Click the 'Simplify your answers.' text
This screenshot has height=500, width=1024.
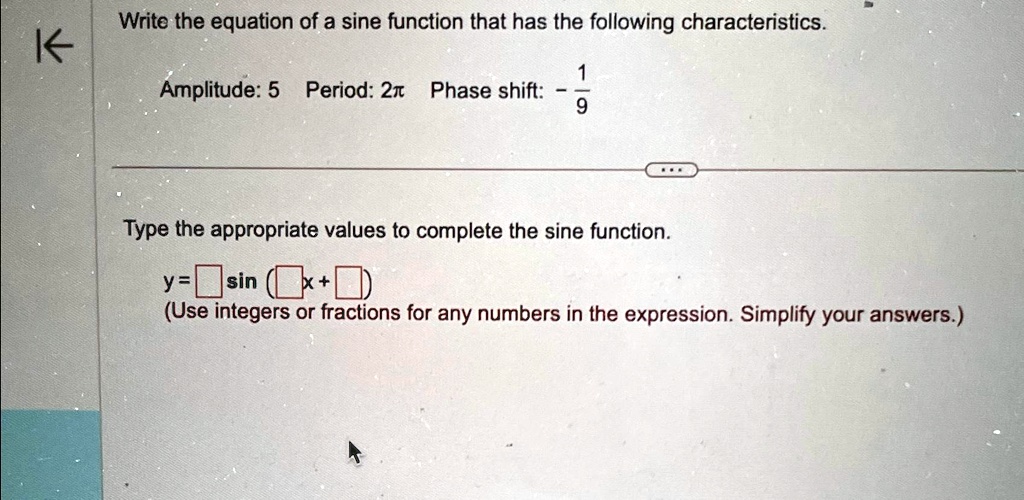tap(852, 315)
